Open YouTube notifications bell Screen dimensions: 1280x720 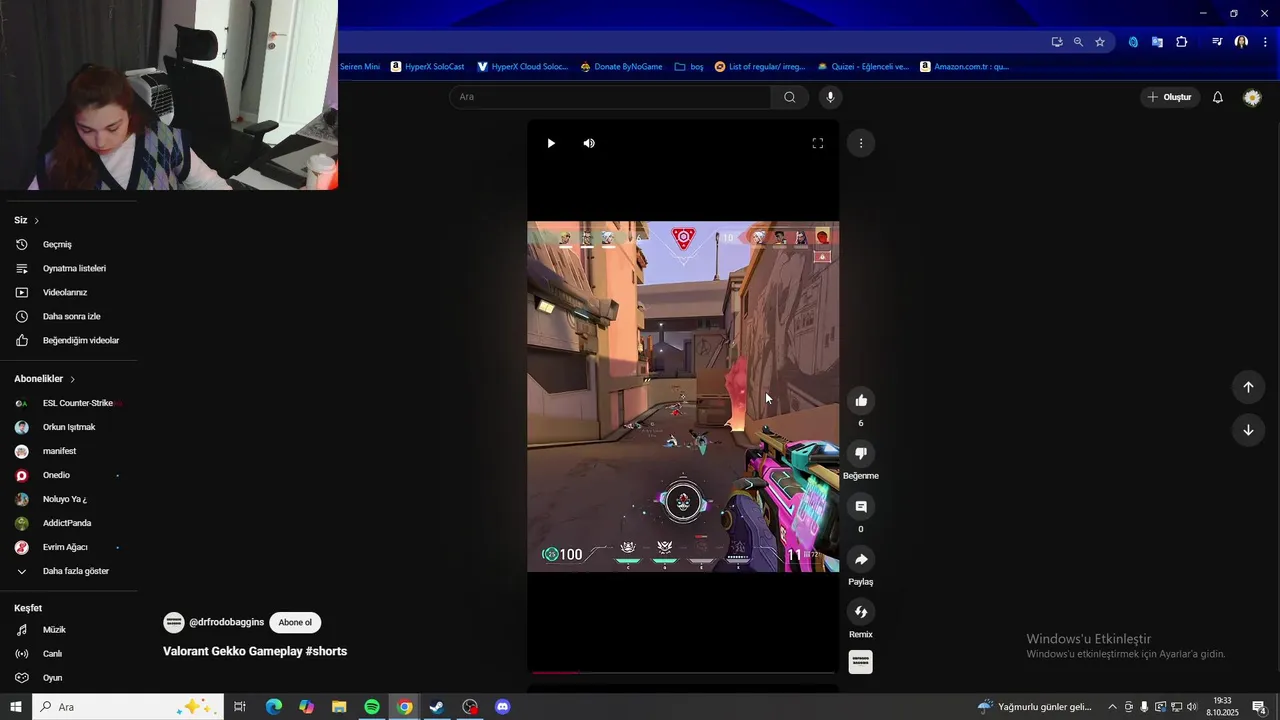pyautogui.click(x=1218, y=97)
